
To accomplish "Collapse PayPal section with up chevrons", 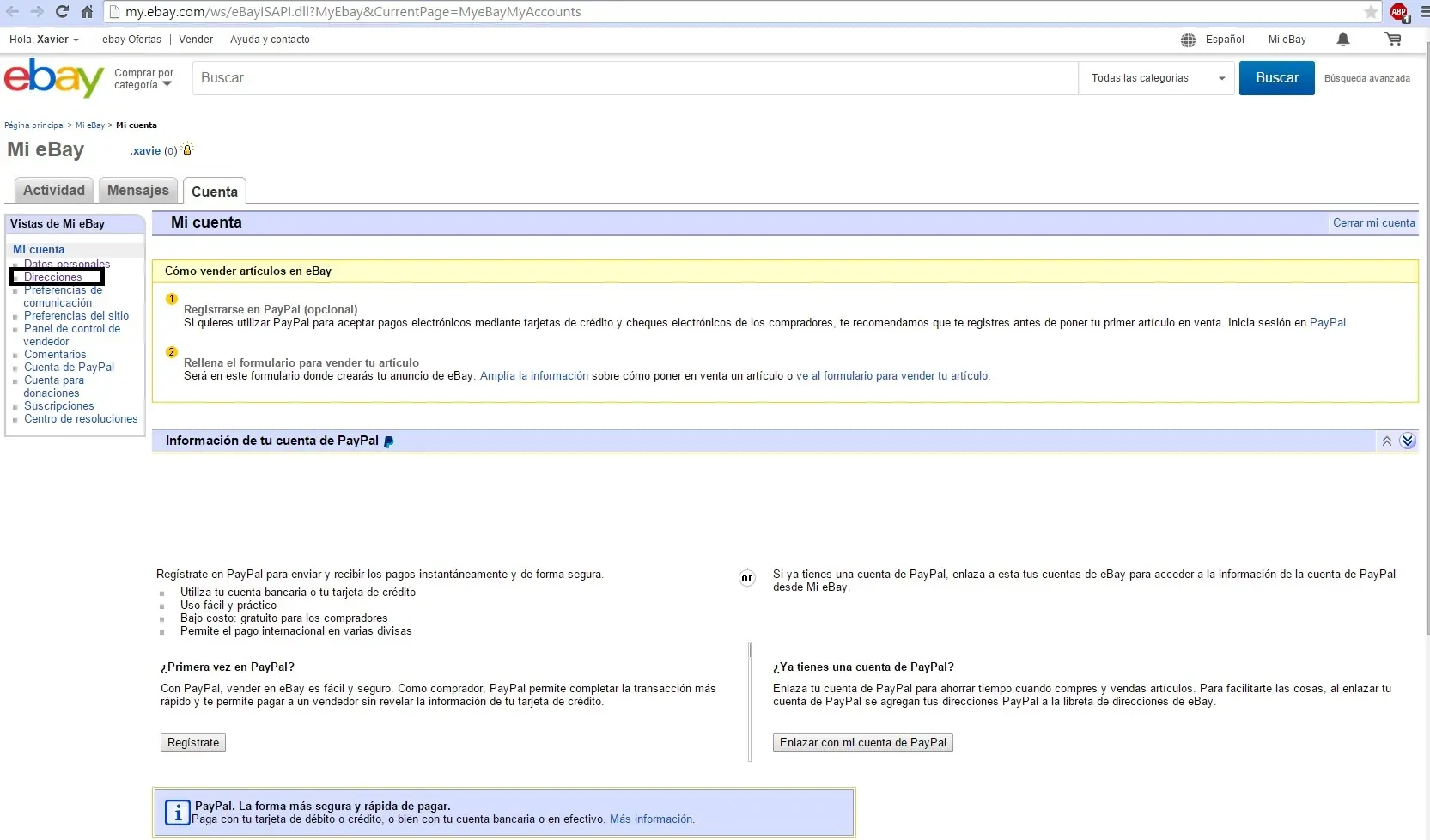I will click(1387, 441).
